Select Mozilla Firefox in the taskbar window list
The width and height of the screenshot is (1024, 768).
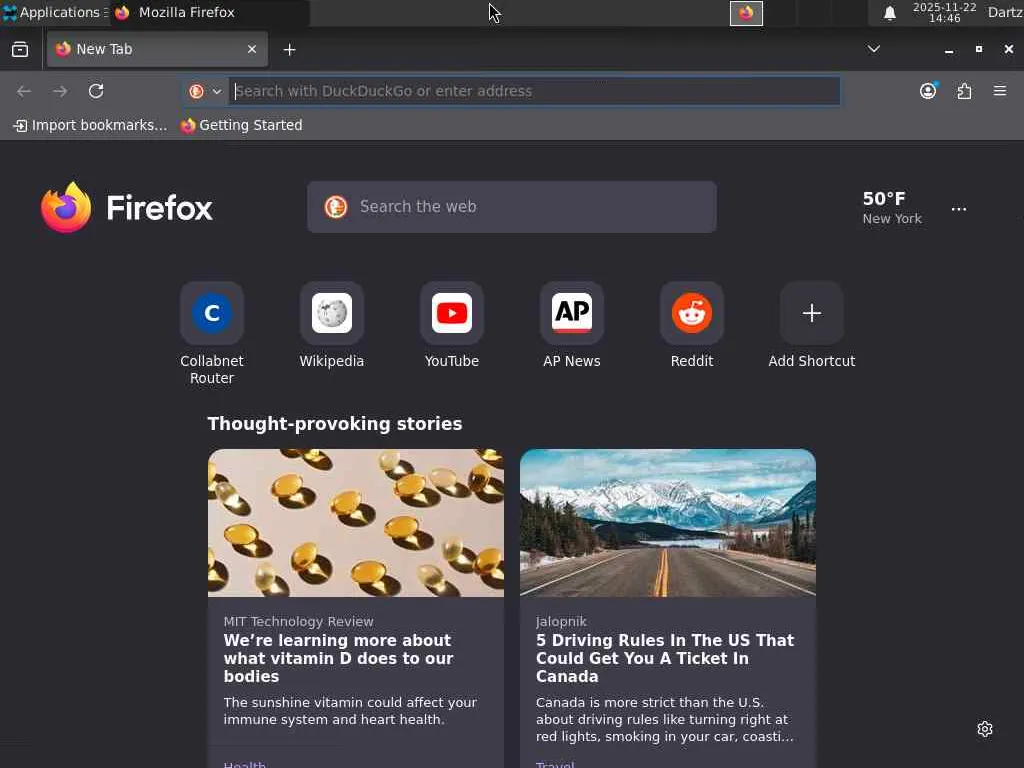[x=209, y=12]
